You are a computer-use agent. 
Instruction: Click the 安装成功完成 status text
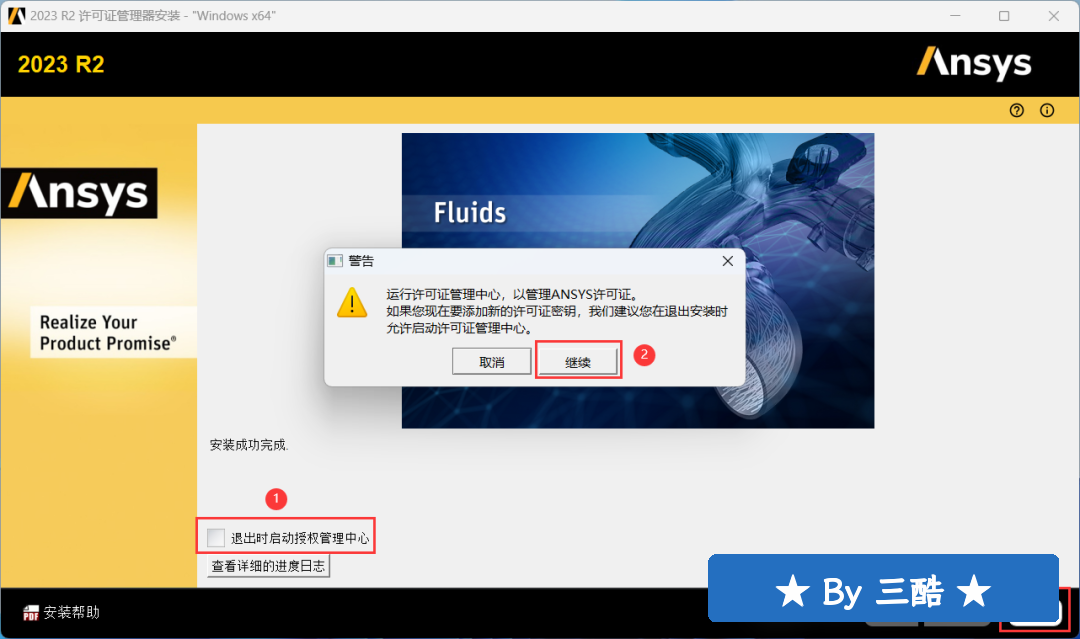[x=249, y=445]
